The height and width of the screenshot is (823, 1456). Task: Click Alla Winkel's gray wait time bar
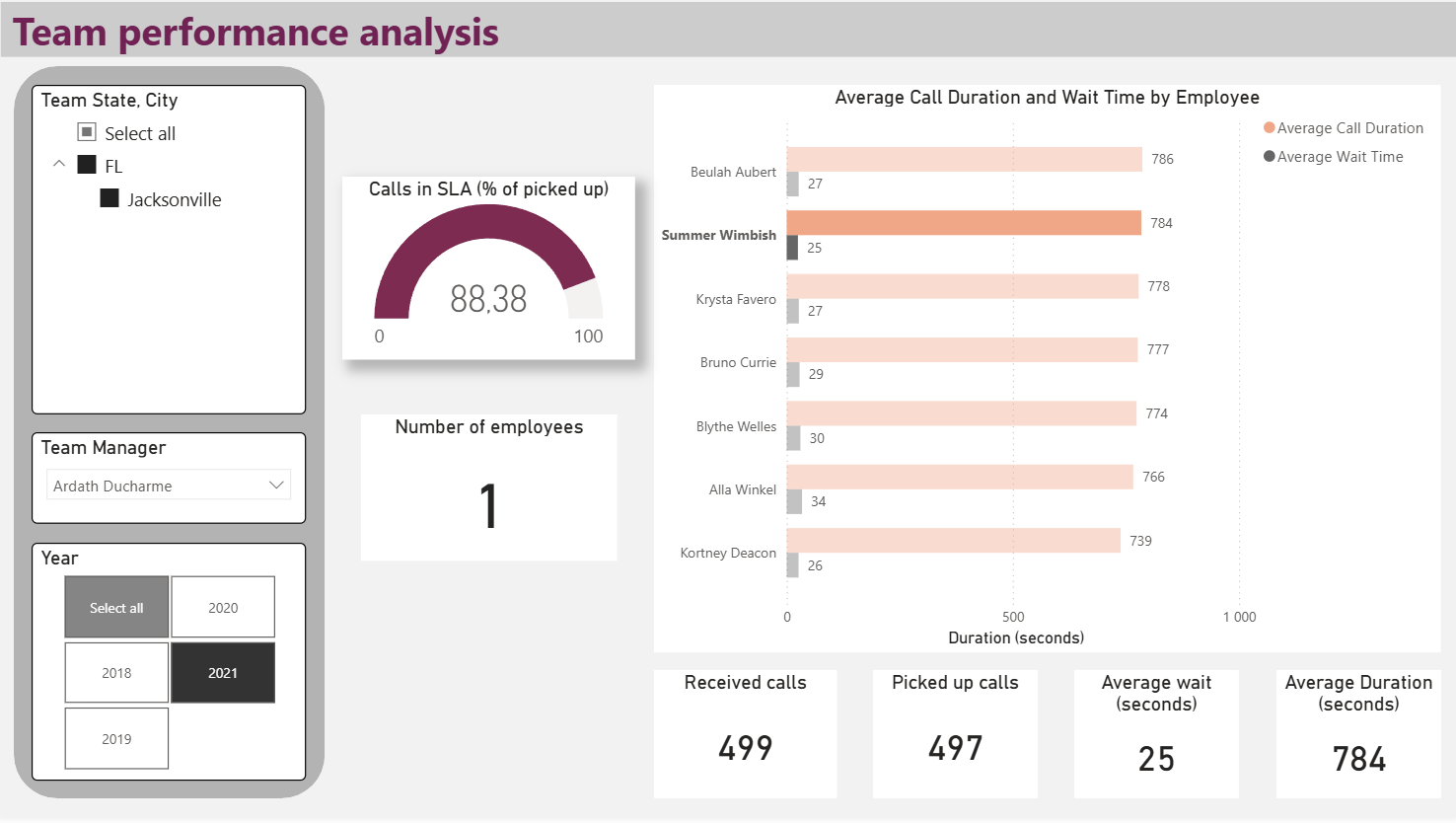click(794, 502)
